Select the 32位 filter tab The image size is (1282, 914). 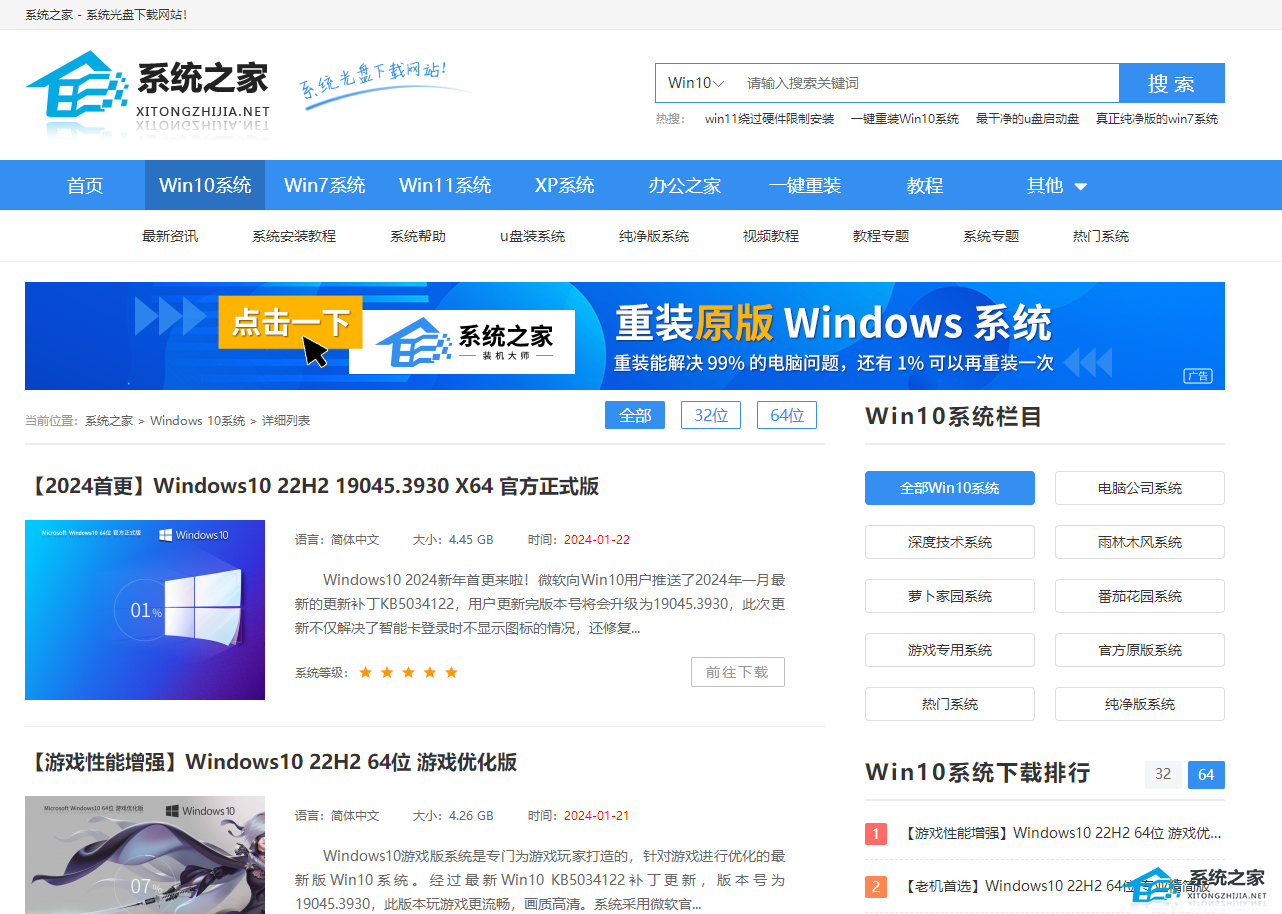[711, 415]
